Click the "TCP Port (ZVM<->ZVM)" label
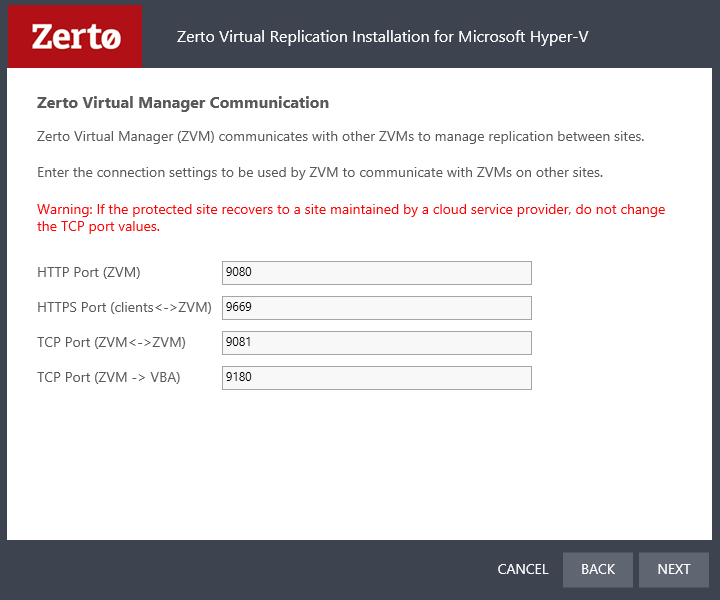Screen dimensions: 720x600 tap(112, 342)
